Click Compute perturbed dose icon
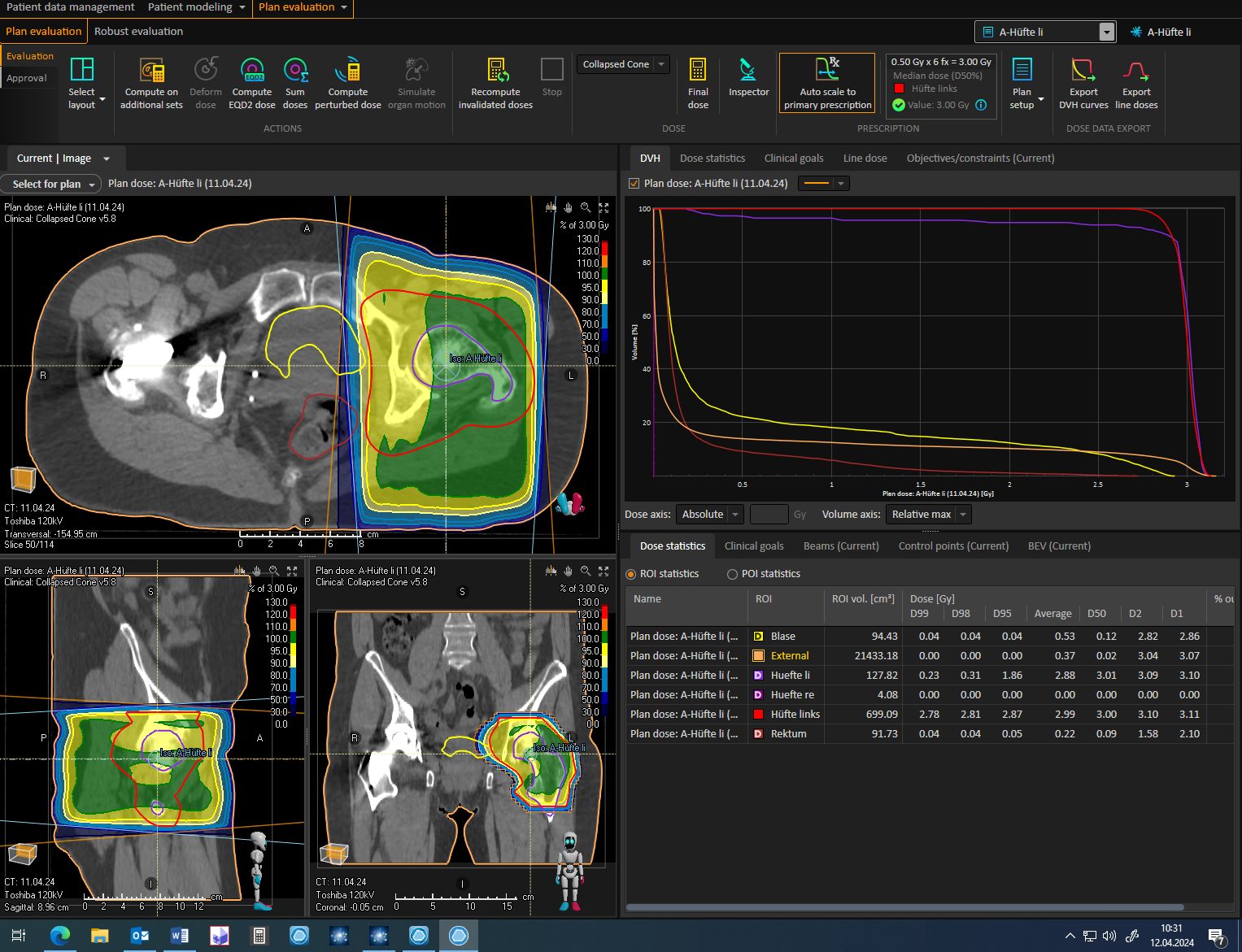Image resolution: width=1242 pixels, height=952 pixels. pyautogui.click(x=349, y=71)
